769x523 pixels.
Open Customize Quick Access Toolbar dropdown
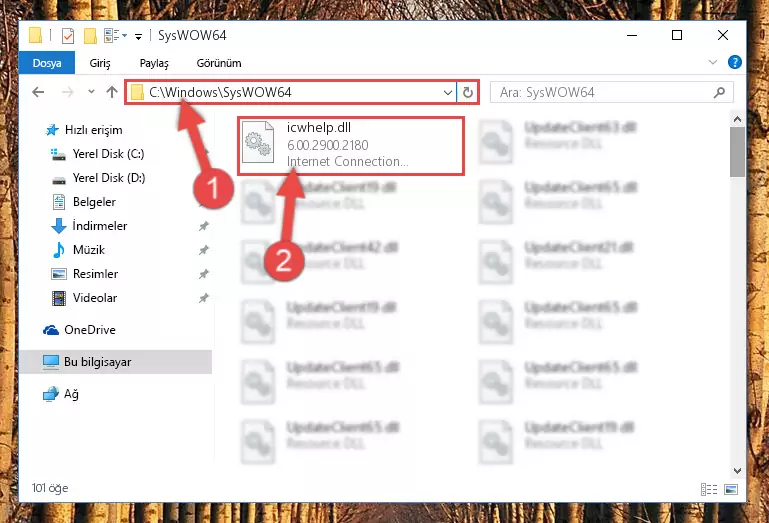[x=138, y=36]
